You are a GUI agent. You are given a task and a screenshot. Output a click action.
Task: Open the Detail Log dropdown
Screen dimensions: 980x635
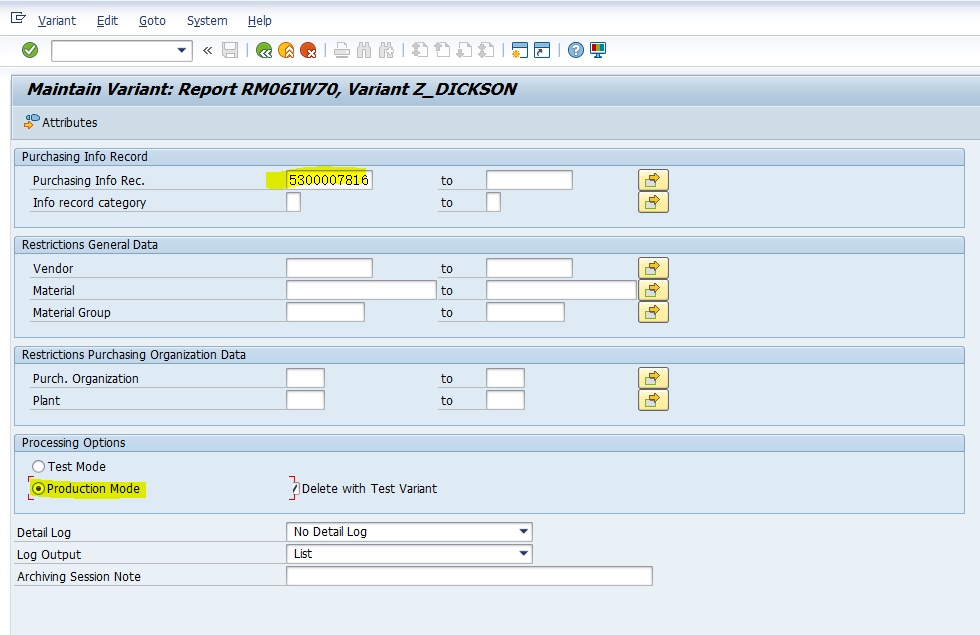point(523,531)
